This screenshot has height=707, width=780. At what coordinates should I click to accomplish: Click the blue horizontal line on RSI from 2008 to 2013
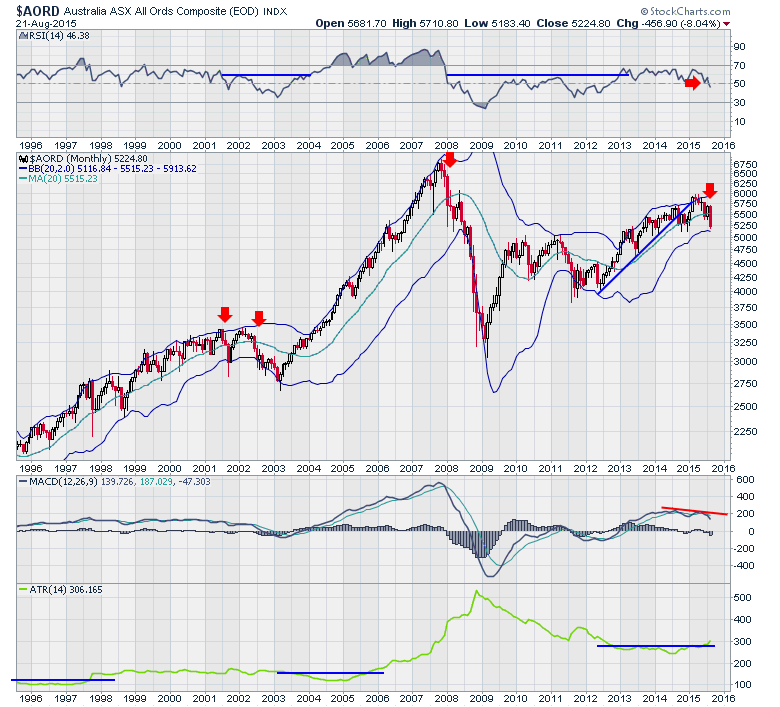coord(538,75)
